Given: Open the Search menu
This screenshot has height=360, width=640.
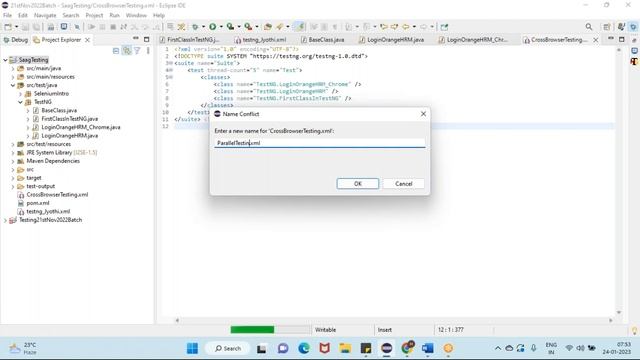Looking at the screenshot, I should click(x=71, y=15).
